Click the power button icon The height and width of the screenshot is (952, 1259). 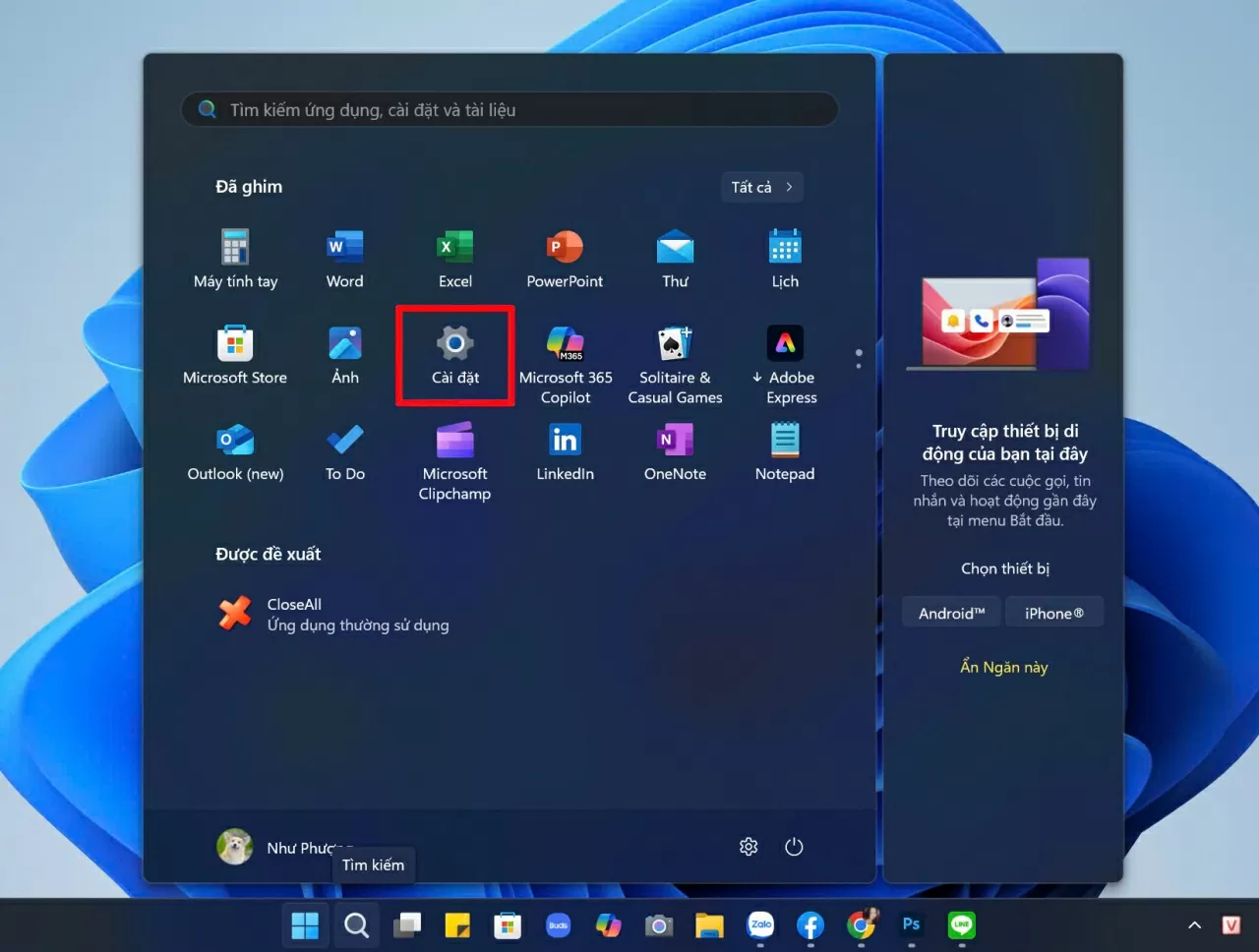pyautogui.click(x=794, y=847)
